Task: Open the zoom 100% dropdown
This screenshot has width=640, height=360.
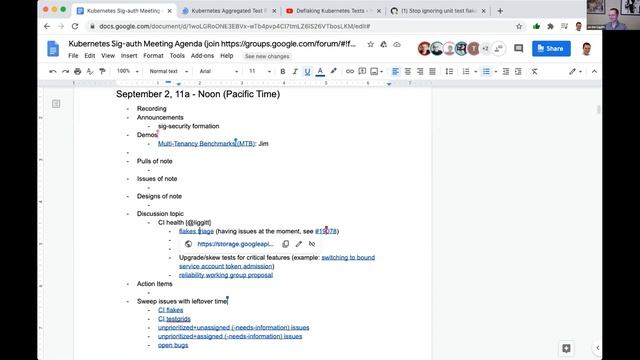Action: 127,71
